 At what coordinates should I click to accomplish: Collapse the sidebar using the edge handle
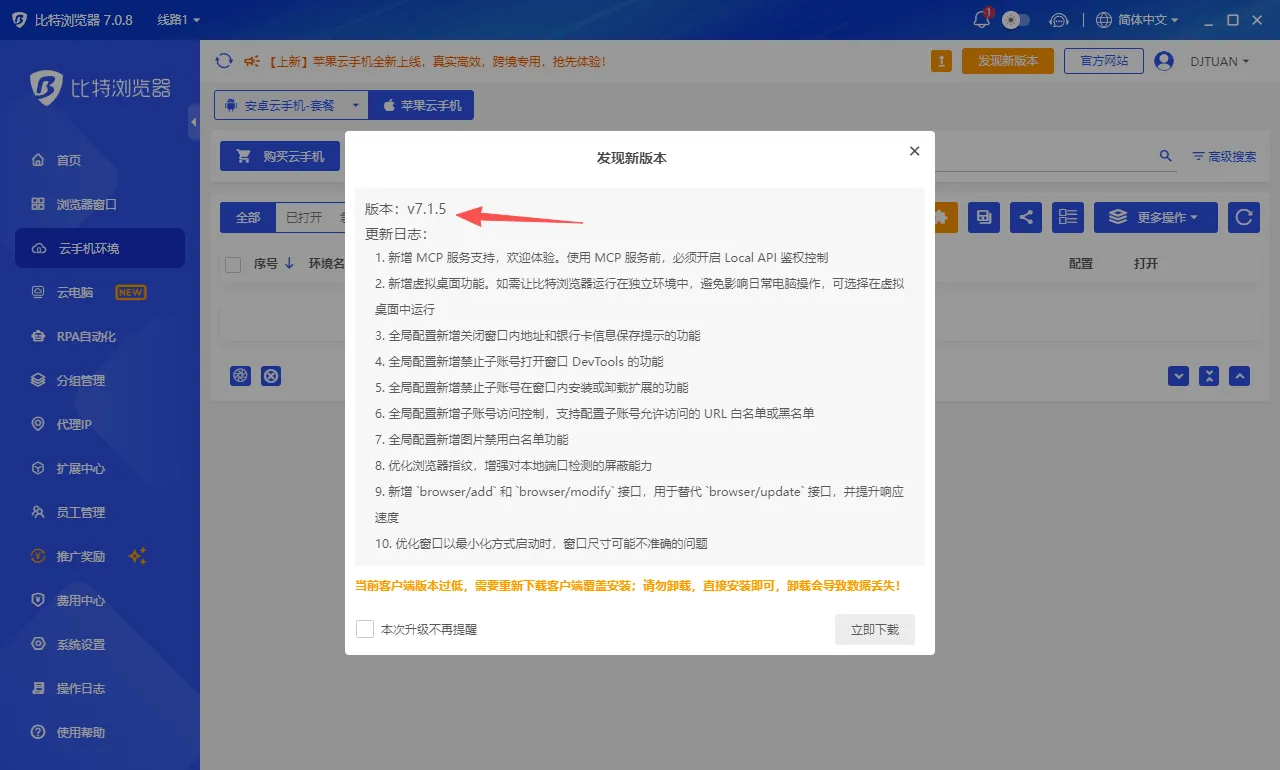pos(194,122)
